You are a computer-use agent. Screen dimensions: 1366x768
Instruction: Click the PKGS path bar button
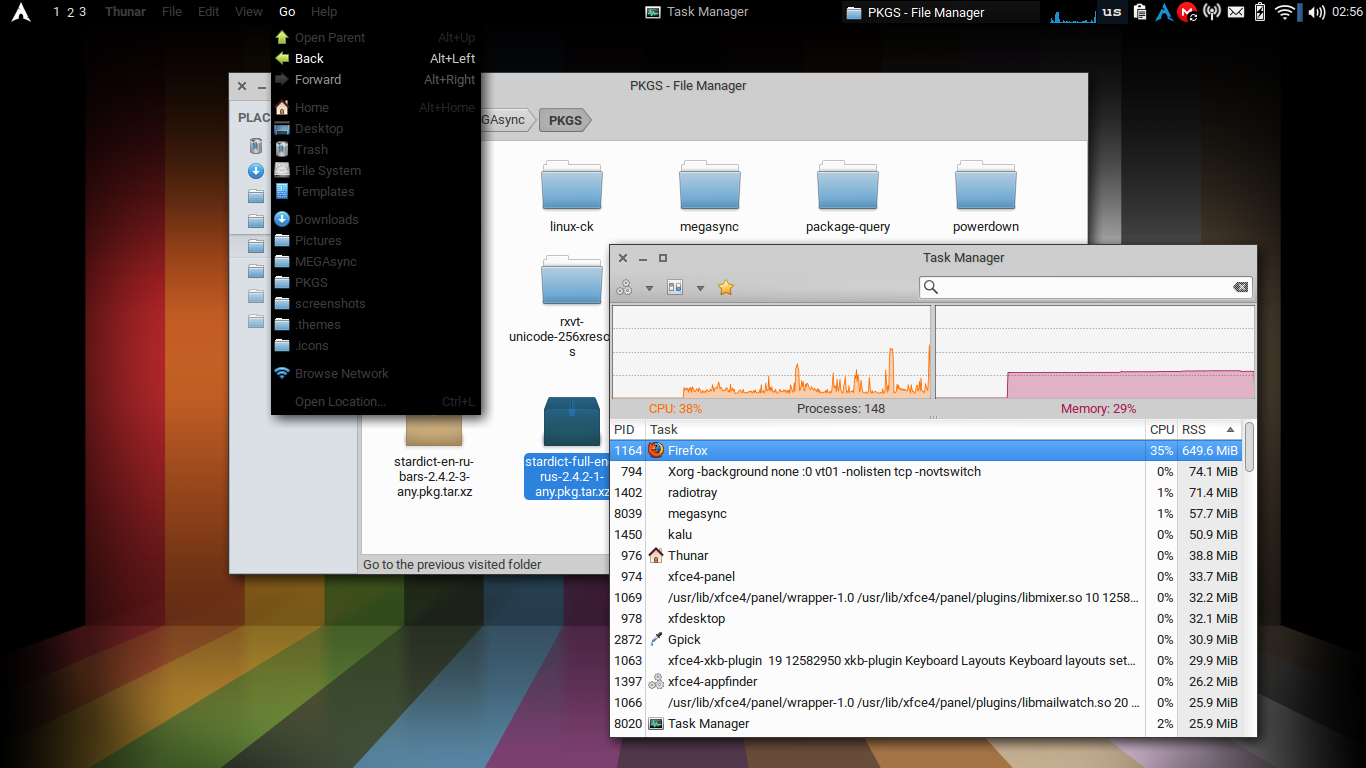point(565,120)
